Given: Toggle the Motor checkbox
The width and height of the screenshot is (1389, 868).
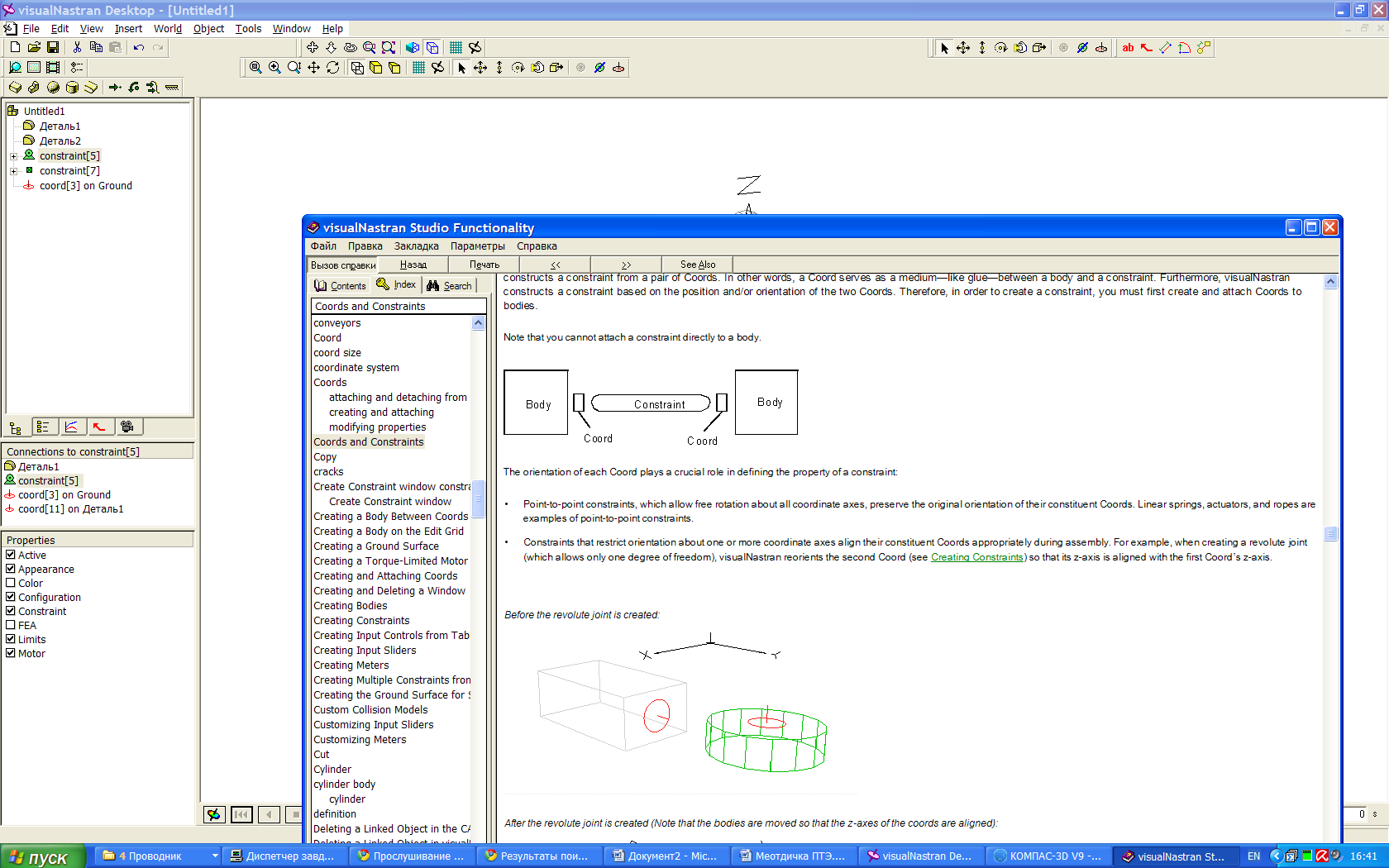Looking at the screenshot, I should 11,653.
